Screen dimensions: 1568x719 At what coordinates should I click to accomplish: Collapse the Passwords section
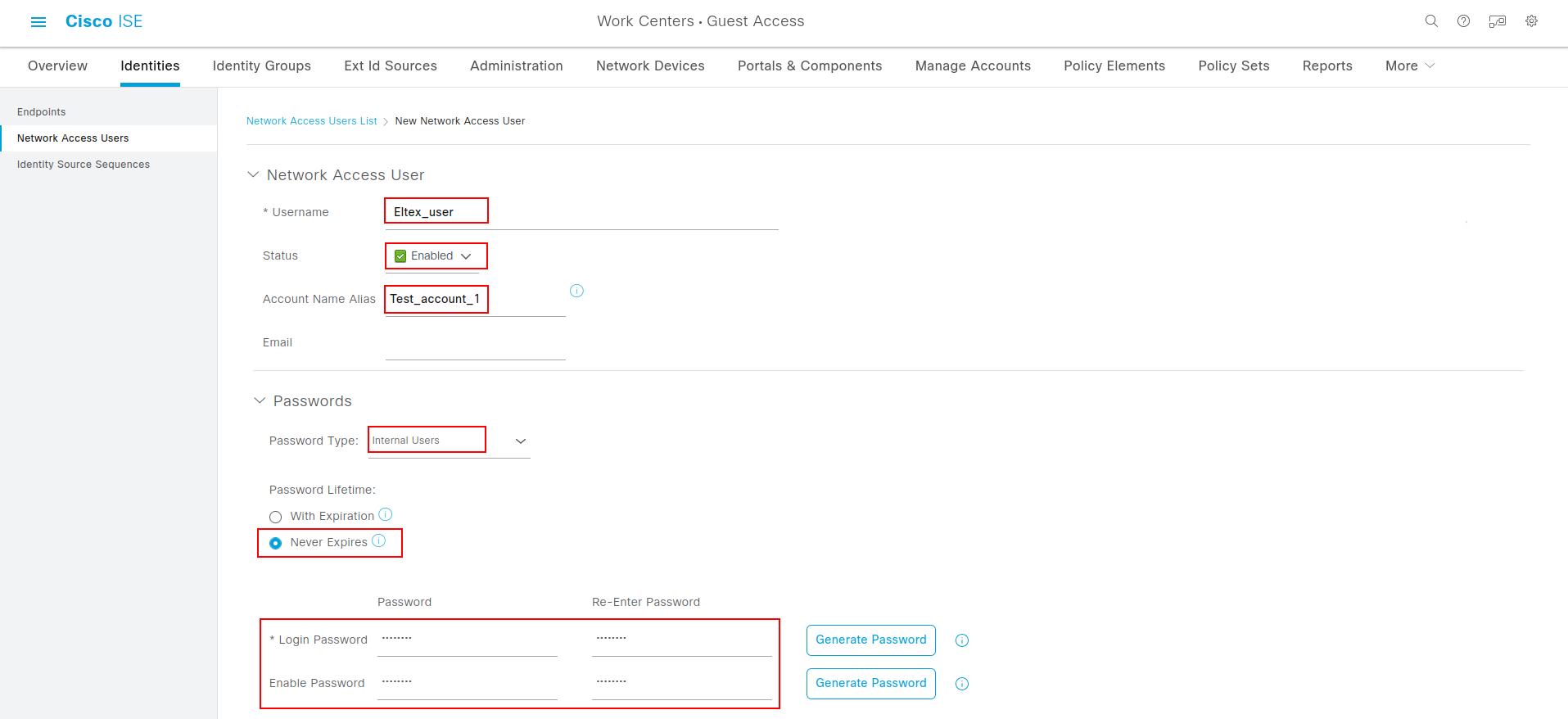260,400
